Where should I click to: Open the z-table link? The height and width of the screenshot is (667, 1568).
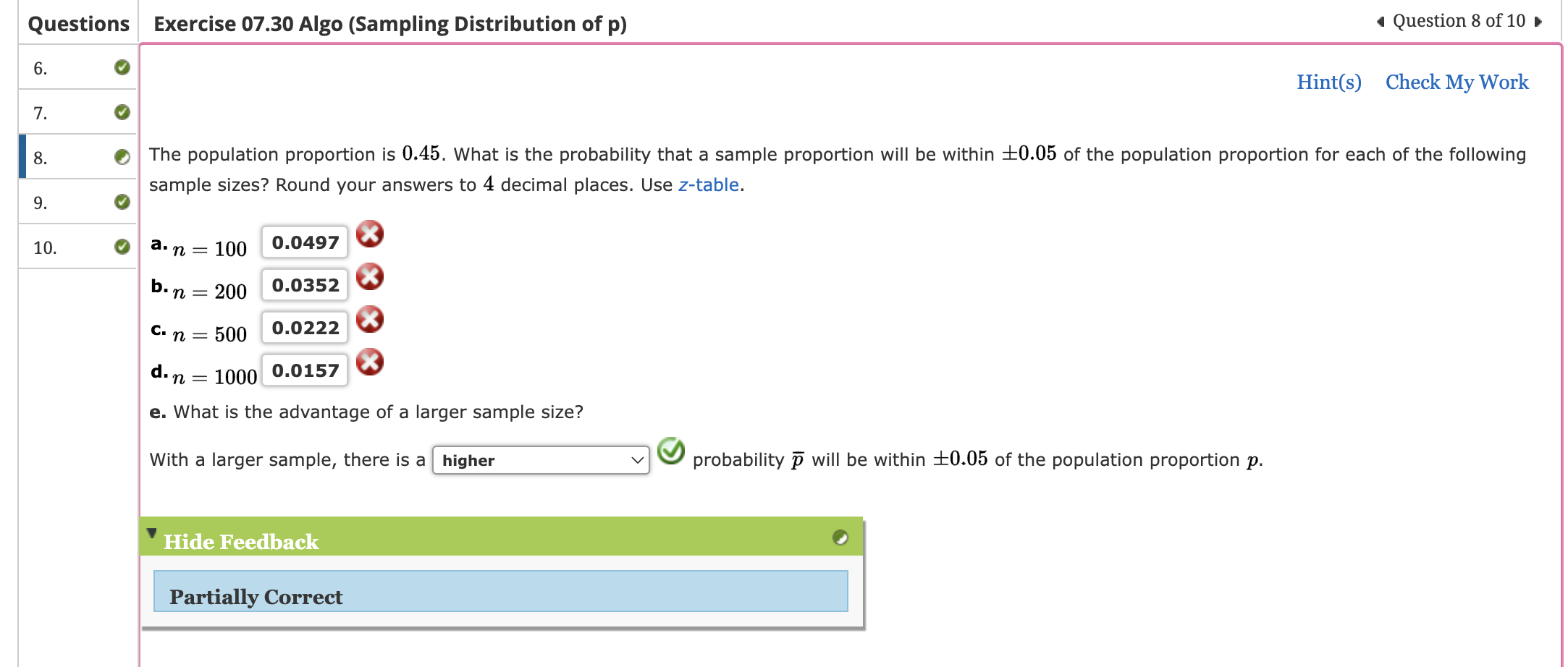pyautogui.click(x=709, y=184)
